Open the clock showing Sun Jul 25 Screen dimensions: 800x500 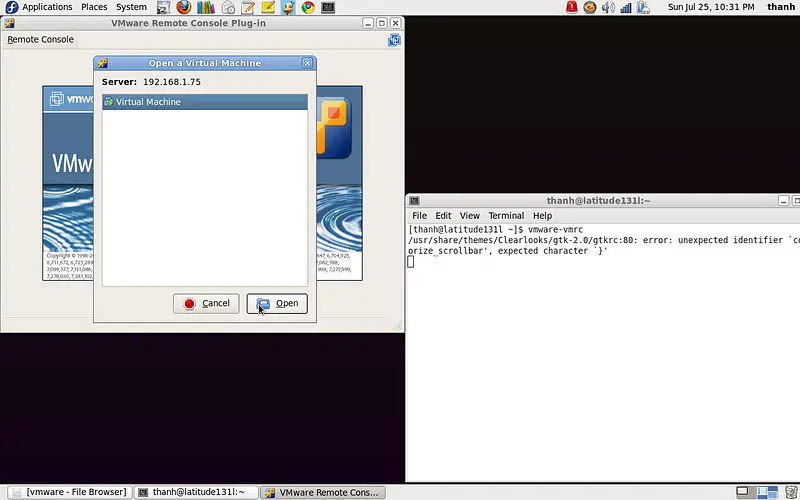pos(711,7)
